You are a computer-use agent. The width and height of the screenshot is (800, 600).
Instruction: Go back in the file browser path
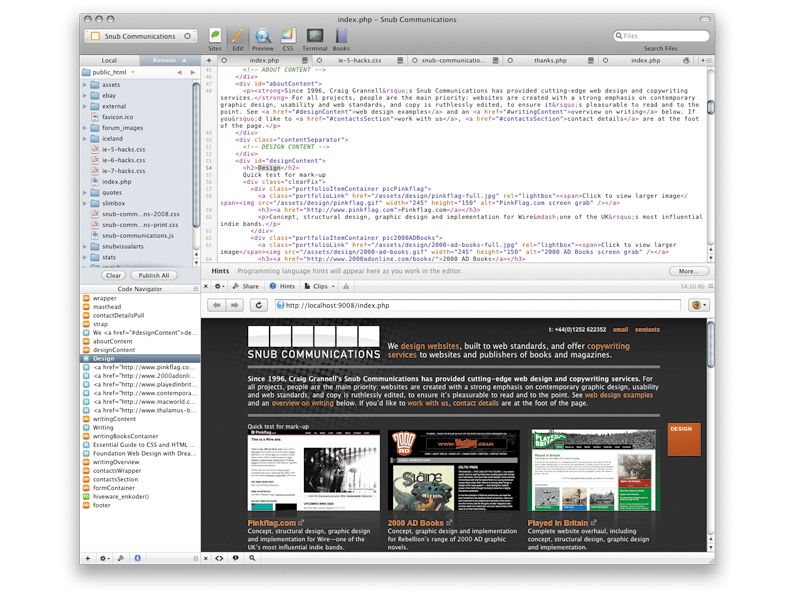click(x=179, y=72)
